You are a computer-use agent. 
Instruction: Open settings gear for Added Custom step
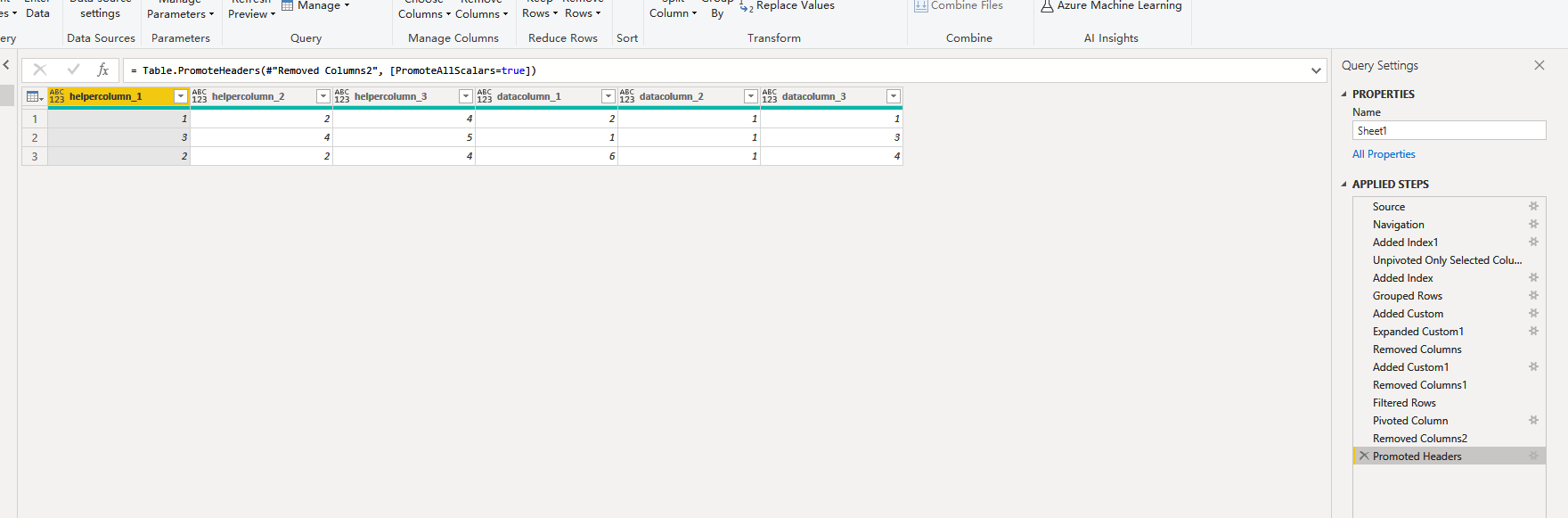click(1534, 313)
